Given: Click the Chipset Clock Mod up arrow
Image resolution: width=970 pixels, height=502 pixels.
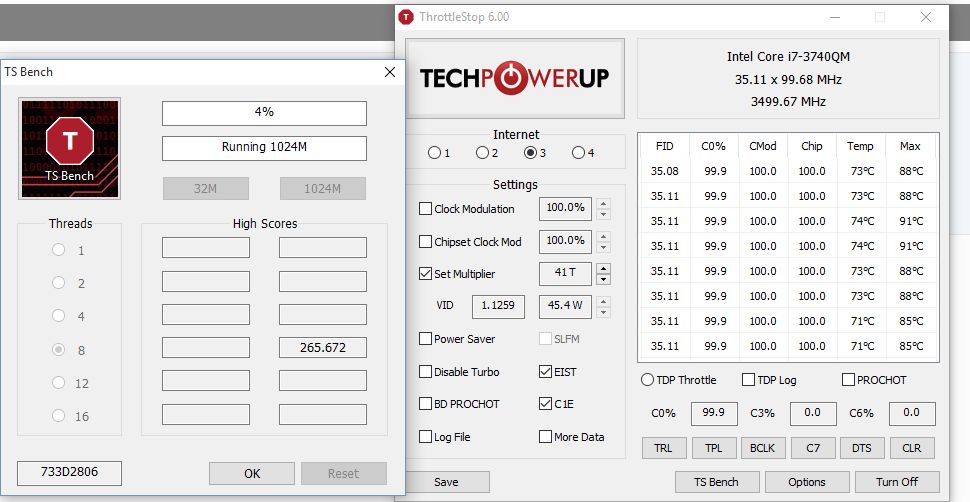Looking at the screenshot, I should coord(603,236).
